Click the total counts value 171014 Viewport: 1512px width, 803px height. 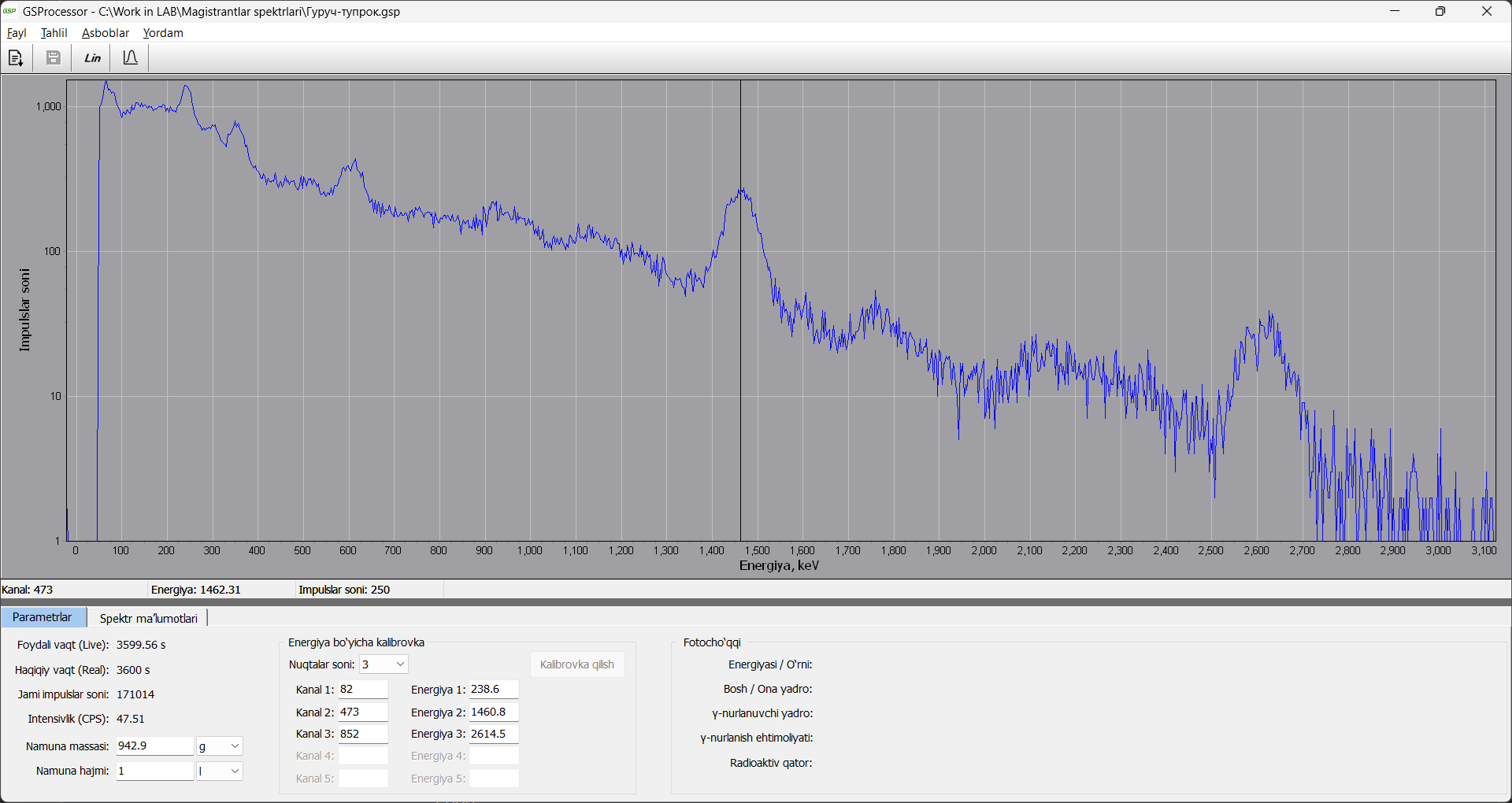click(x=135, y=694)
